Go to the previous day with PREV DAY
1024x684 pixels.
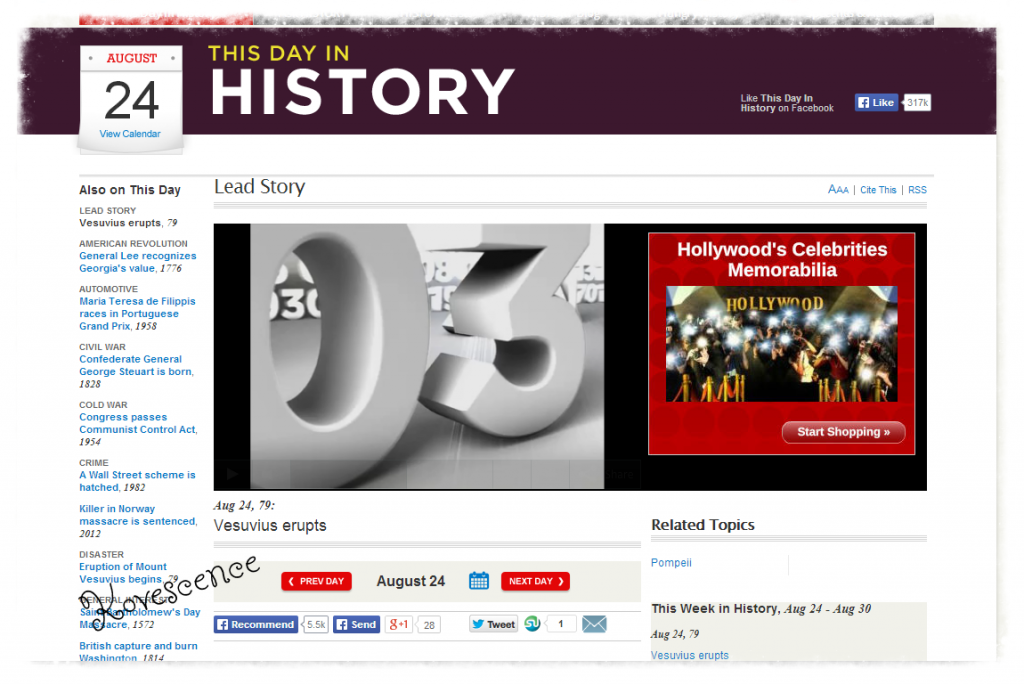(317, 581)
